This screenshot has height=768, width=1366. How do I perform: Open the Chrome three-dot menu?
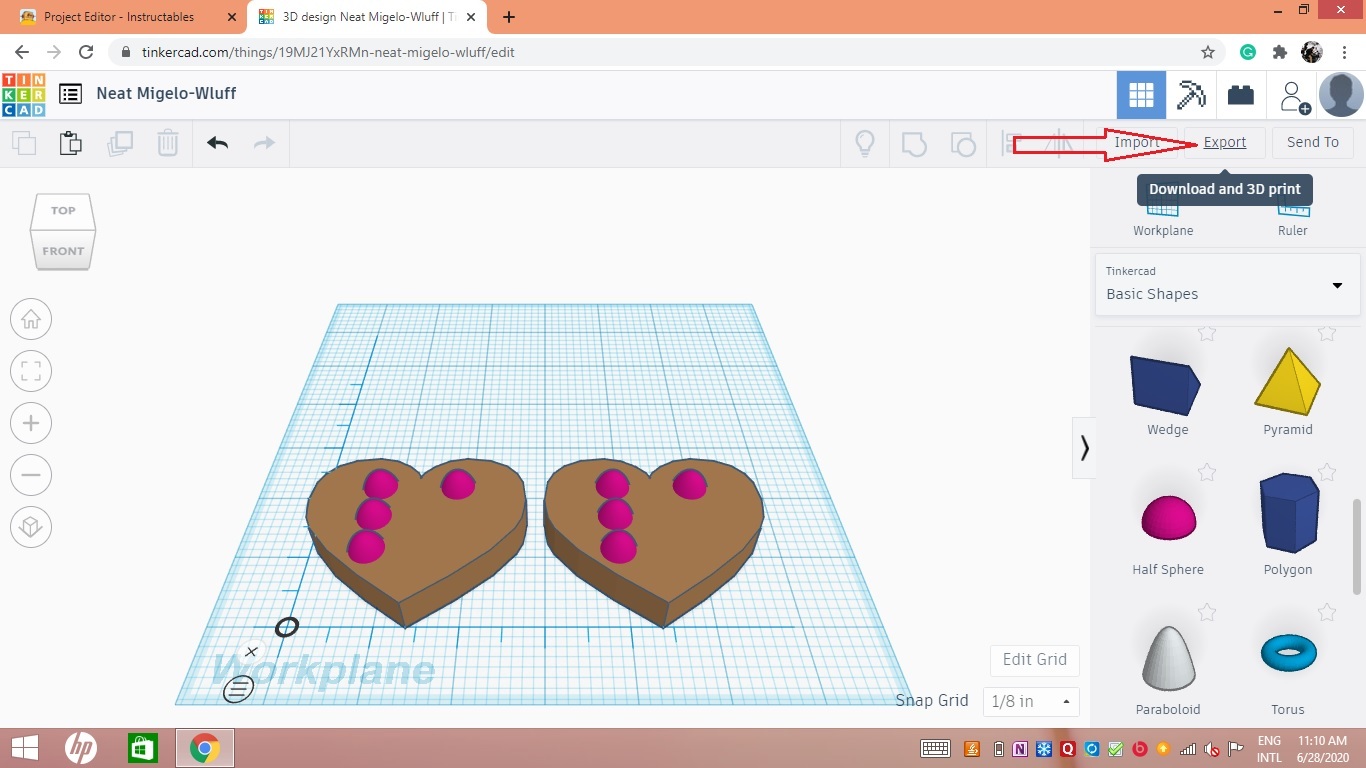pos(1345,52)
